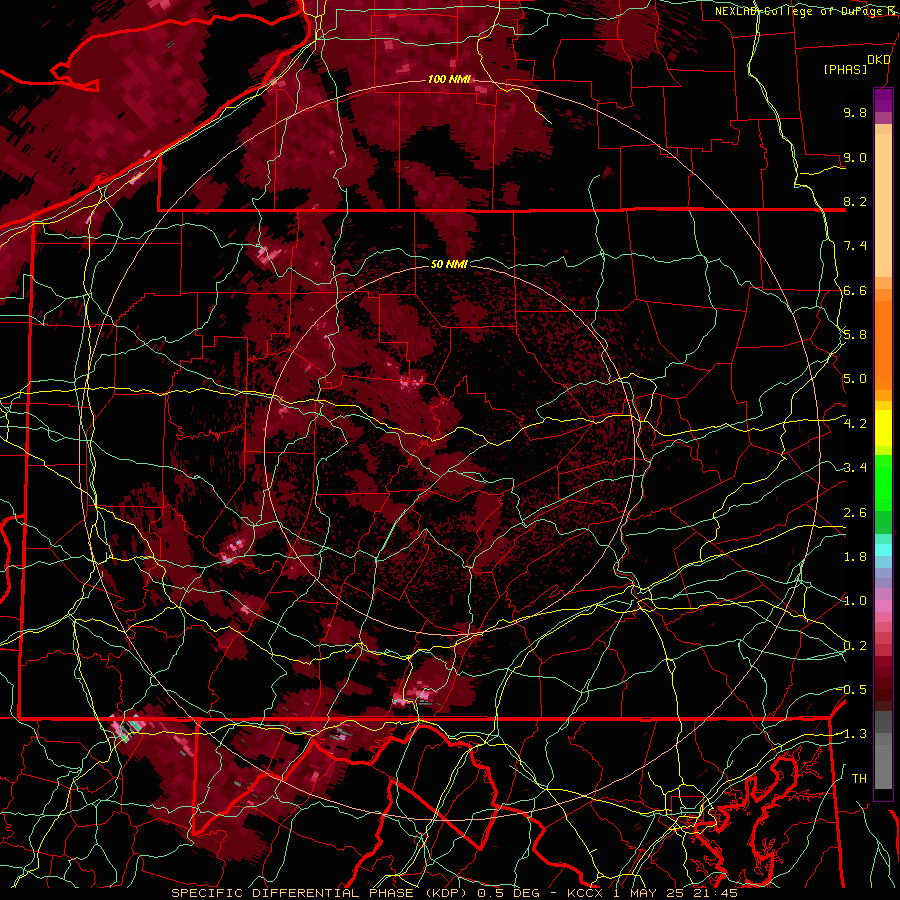Select the 3.4 value on the color scale
The height and width of the screenshot is (900, 900).
(x=855, y=468)
